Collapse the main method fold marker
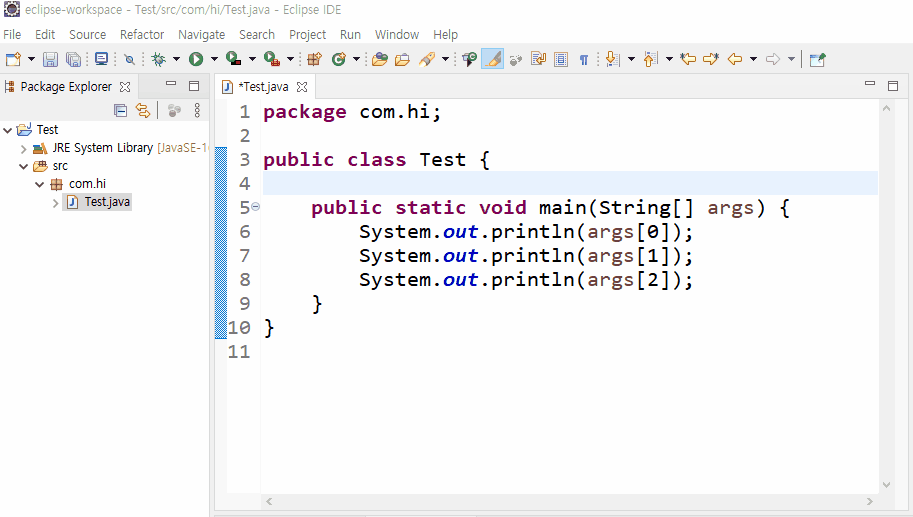 tap(256, 207)
